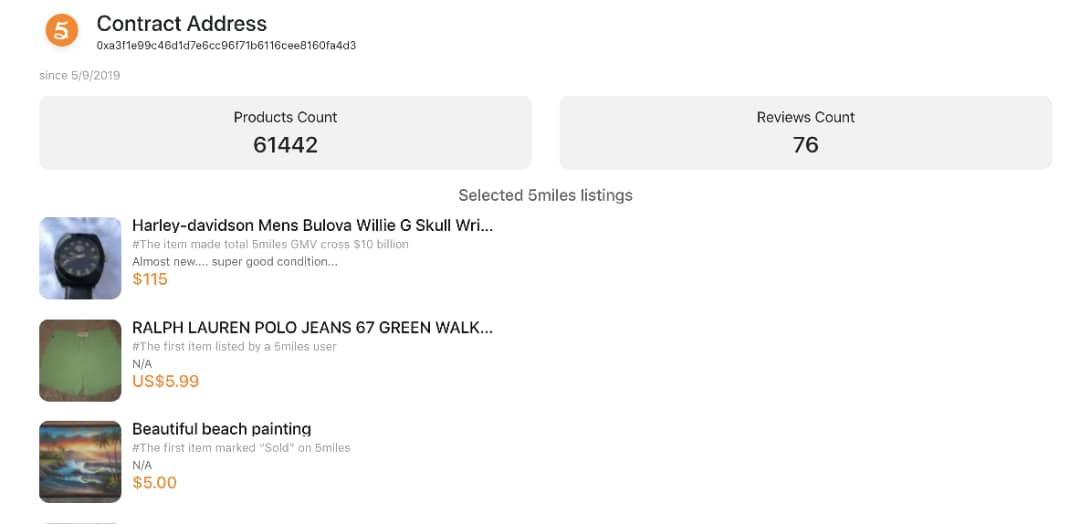Open the Harley-davidson watch thumbnail

coord(80,258)
